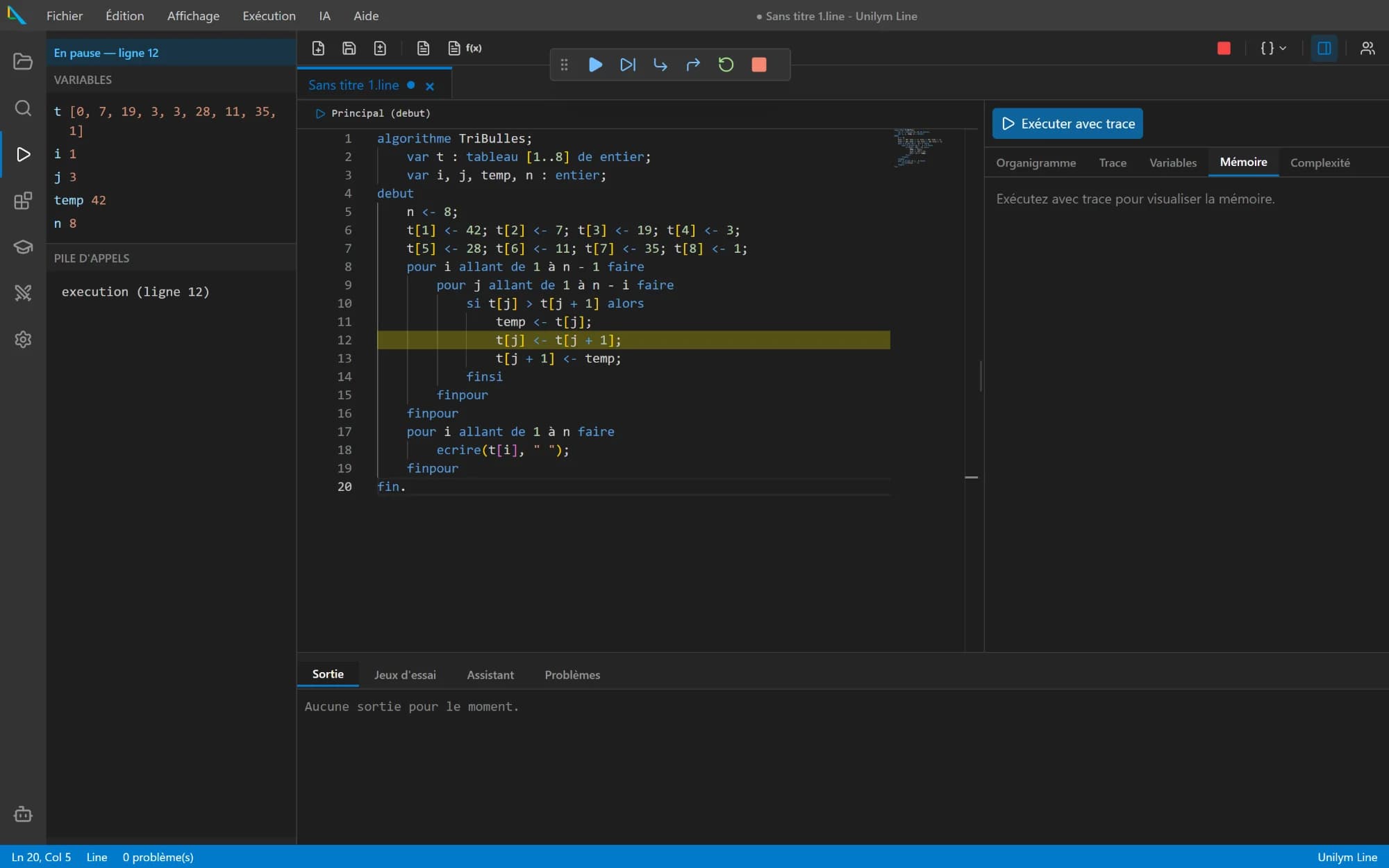Switch to the Organigramme tab
This screenshot has width=1389, height=868.
pos(1035,162)
